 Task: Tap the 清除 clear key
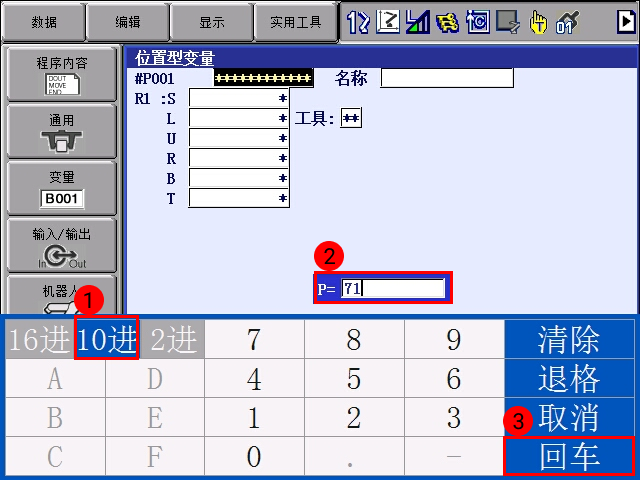[569, 339]
